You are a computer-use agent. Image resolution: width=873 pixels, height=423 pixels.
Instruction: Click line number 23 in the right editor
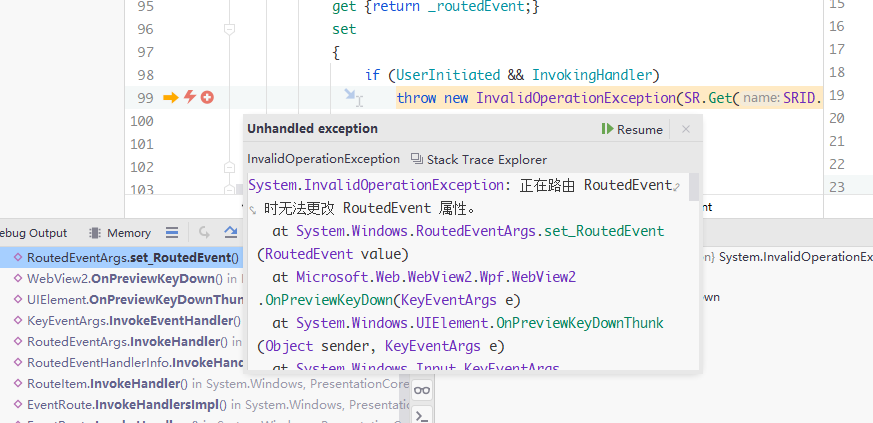[836, 187]
